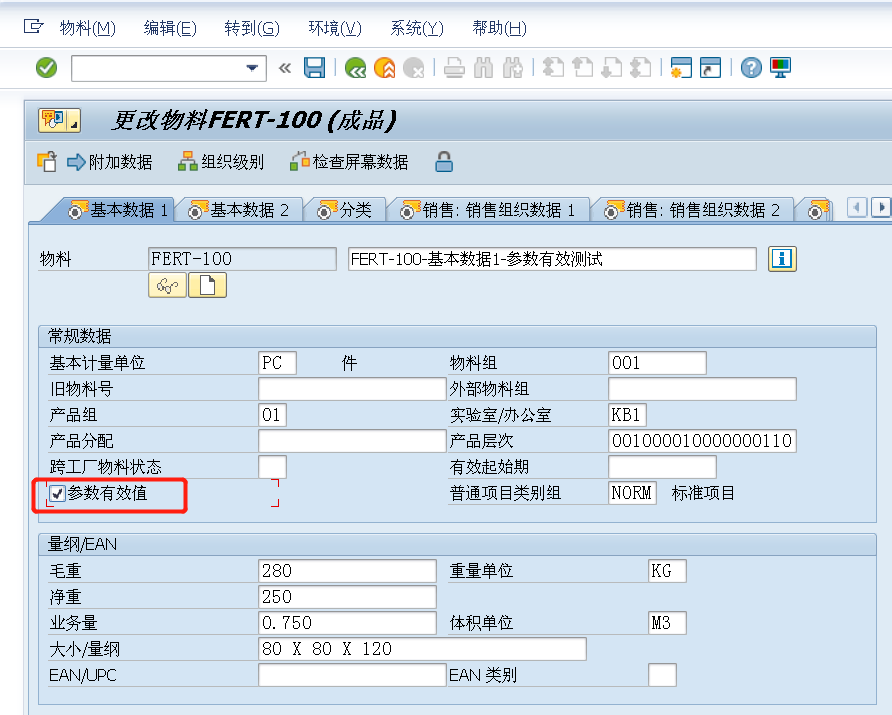Click the glasses display icon under material
The height and width of the screenshot is (715, 892).
click(167, 285)
